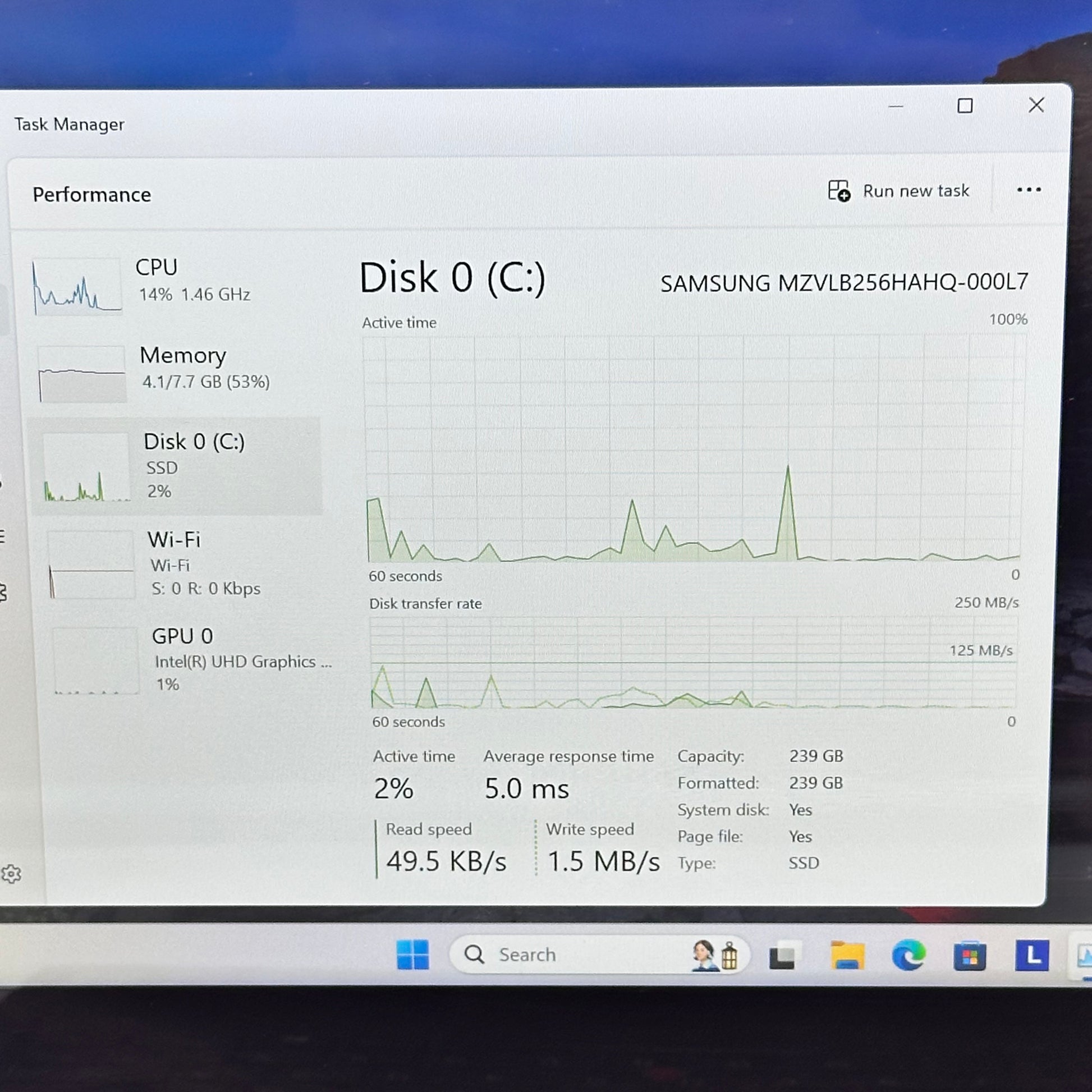This screenshot has height=1092, width=1092.
Task: Click the Disk transfer rate graph
Action: (694, 662)
